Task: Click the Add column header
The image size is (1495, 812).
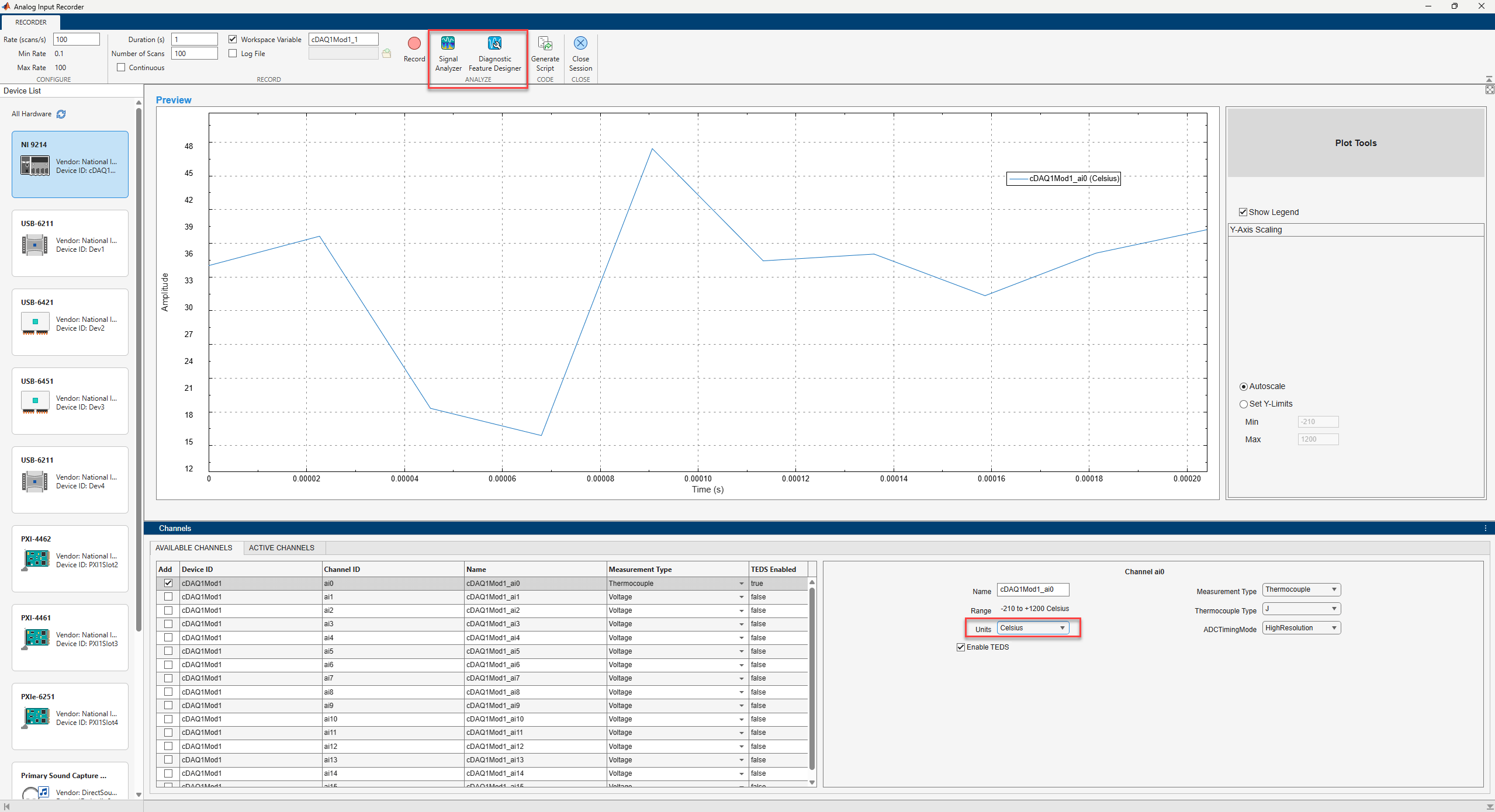Action: 168,570
